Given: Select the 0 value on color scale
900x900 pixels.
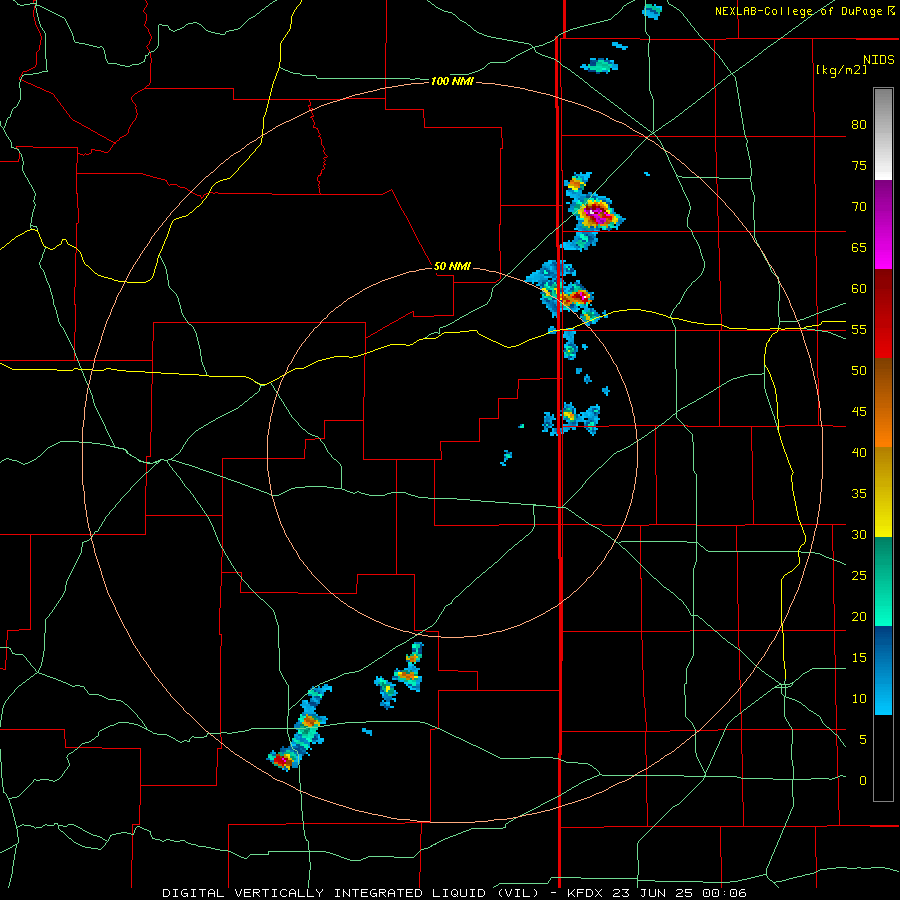Looking at the screenshot, I should coord(863,781).
